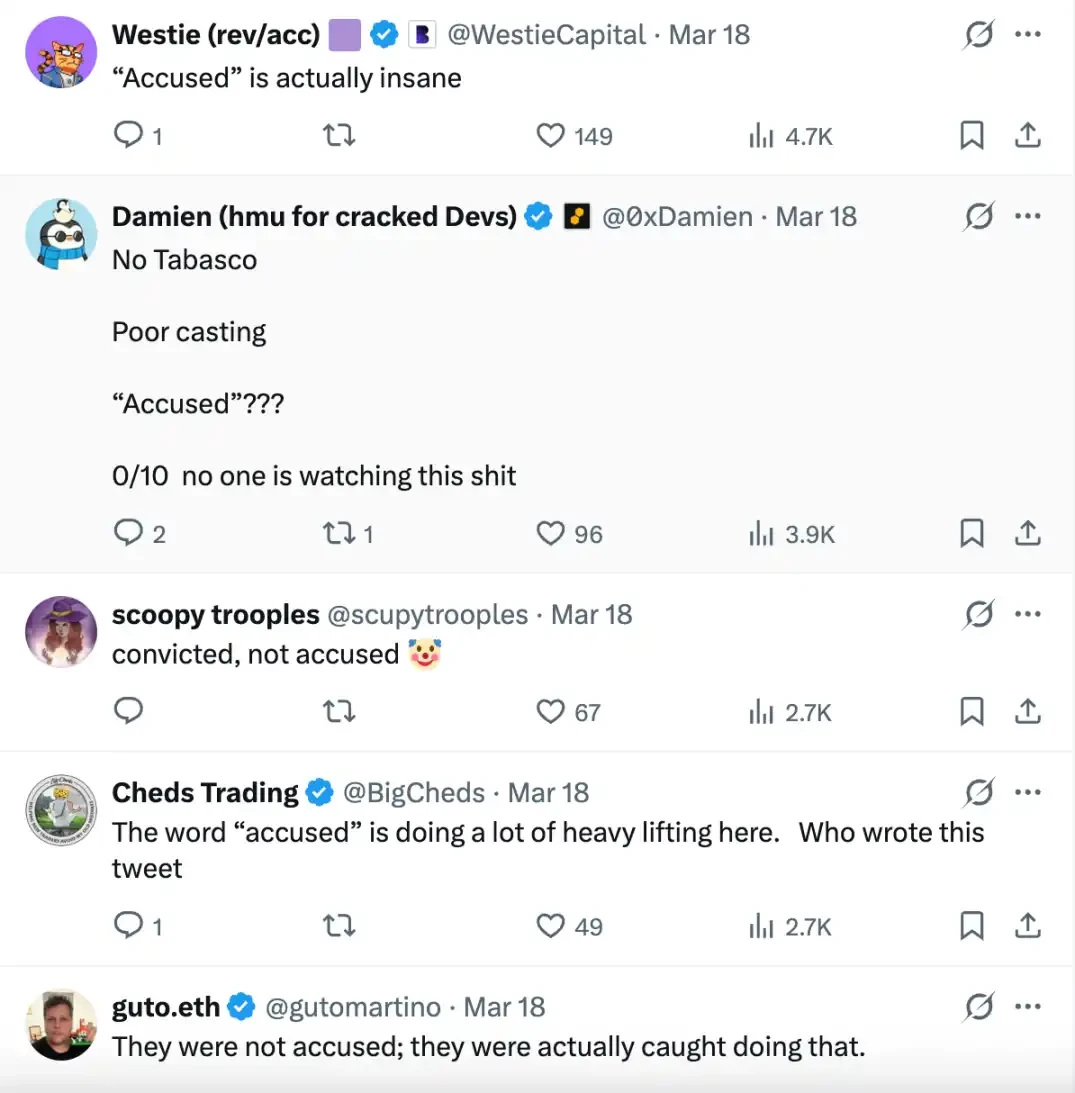Click the purple square badge beside Westie's name
The height and width of the screenshot is (1093, 1075).
[x=344, y=35]
